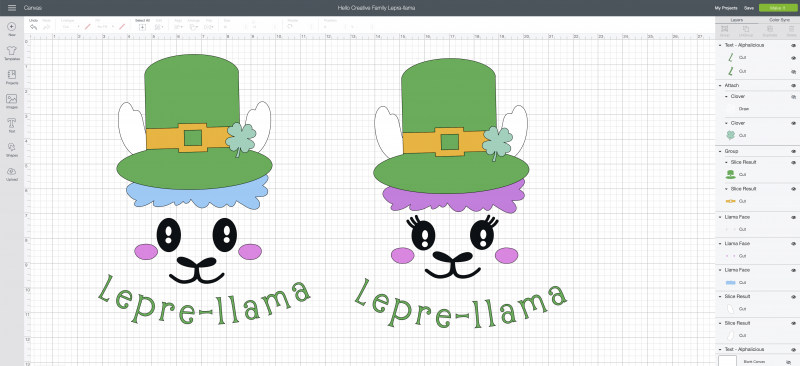Viewport: 800px width, 366px height.
Task: Click the green Make It button
Action: click(x=778, y=8)
